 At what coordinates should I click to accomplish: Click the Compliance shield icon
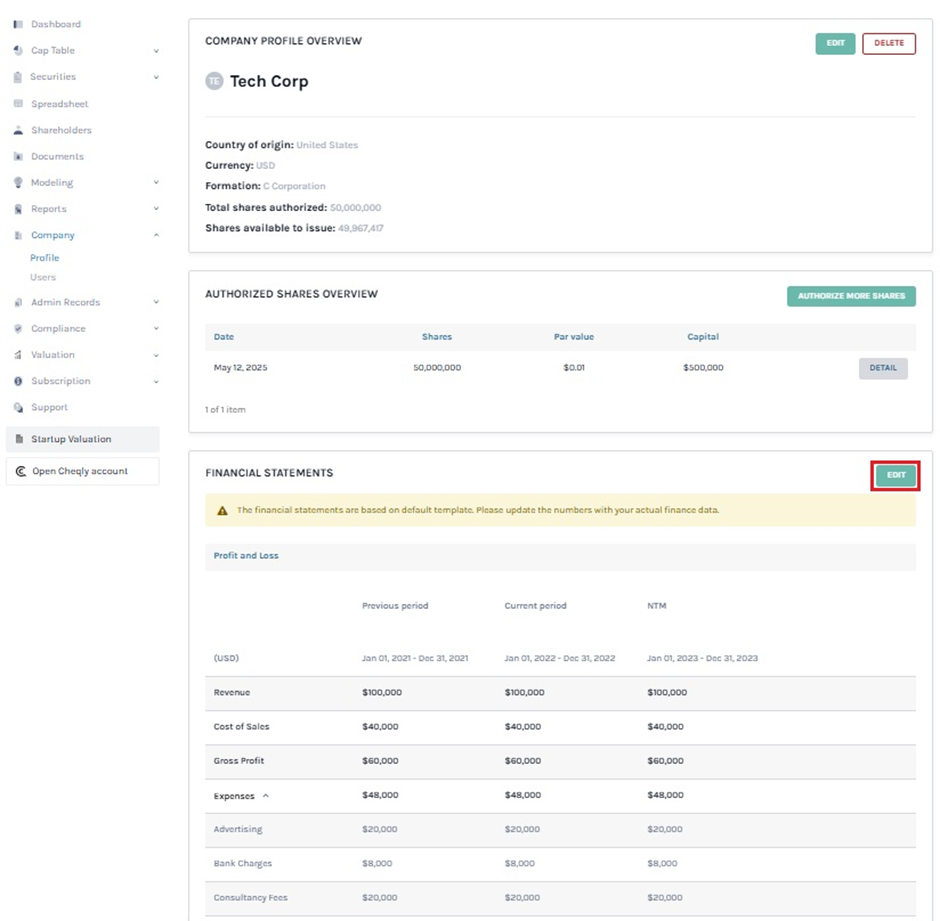pos(18,329)
